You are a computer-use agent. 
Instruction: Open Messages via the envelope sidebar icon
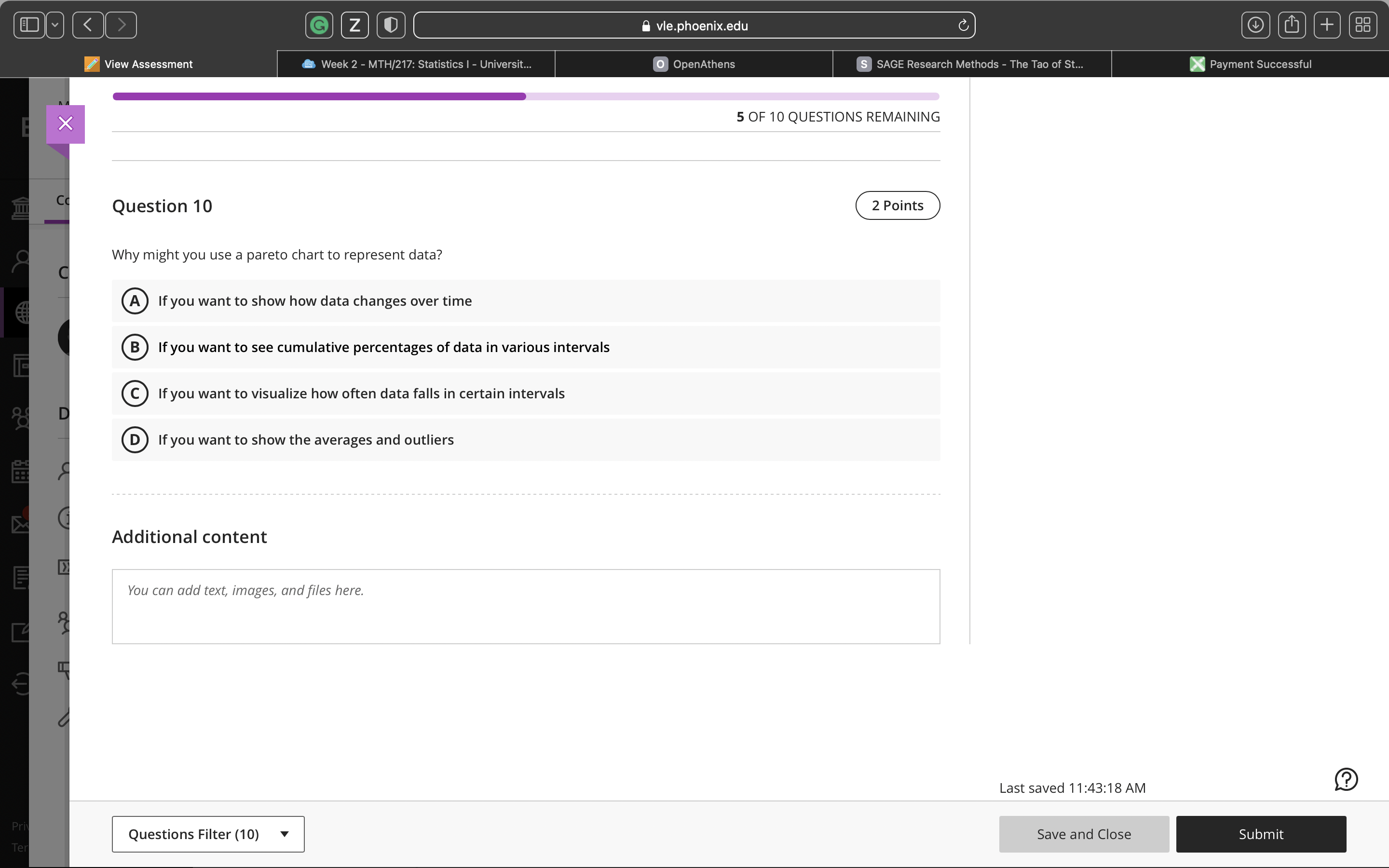click(x=21, y=523)
